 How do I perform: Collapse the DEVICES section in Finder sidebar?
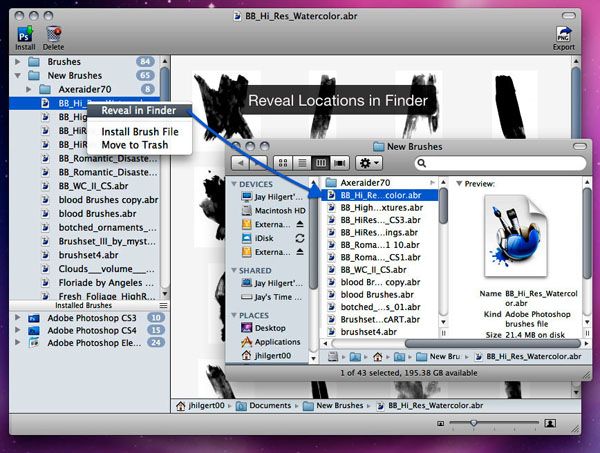tap(234, 184)
